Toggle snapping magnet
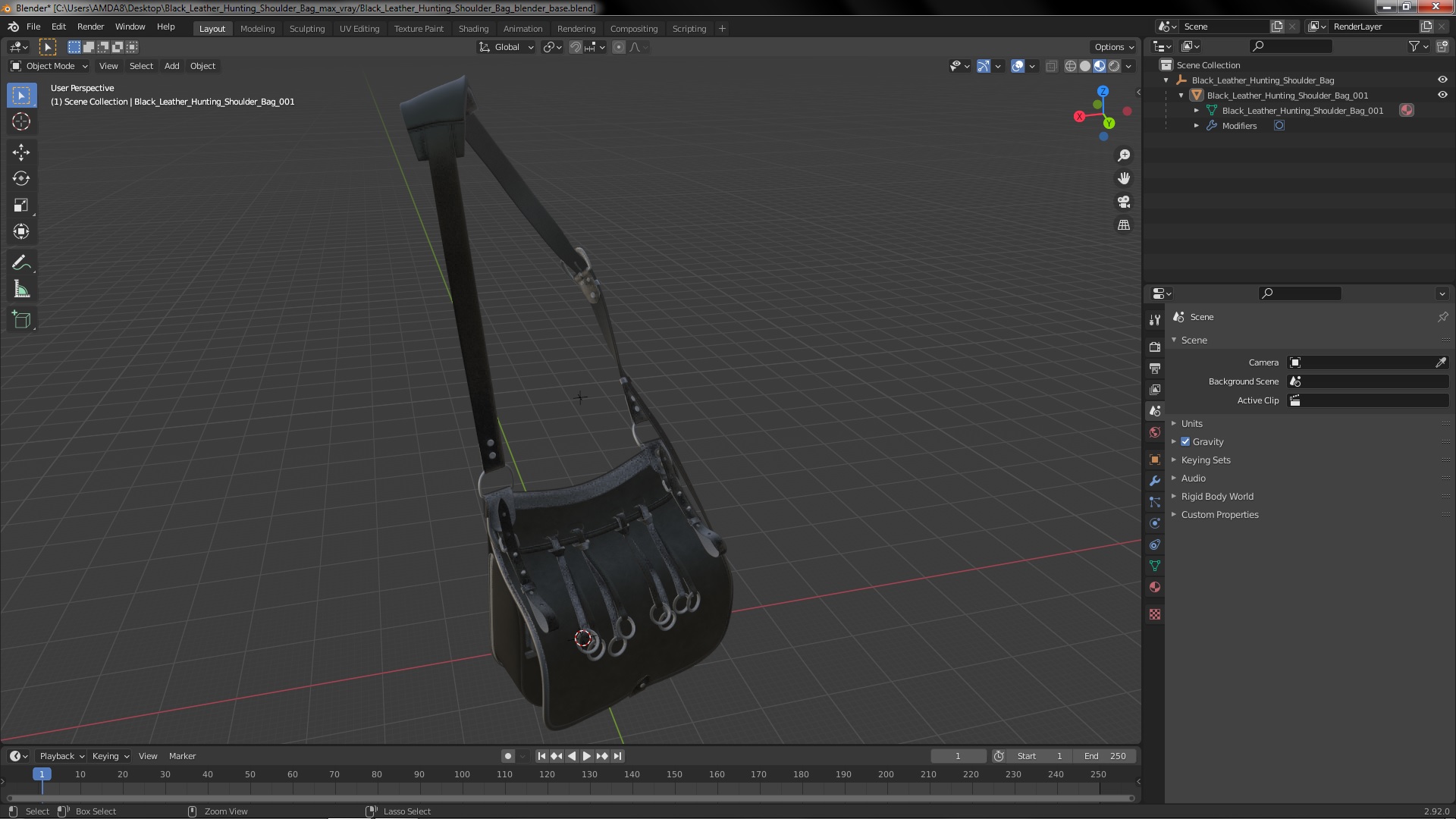The image size is (1456, 819). tap(576, 47)
